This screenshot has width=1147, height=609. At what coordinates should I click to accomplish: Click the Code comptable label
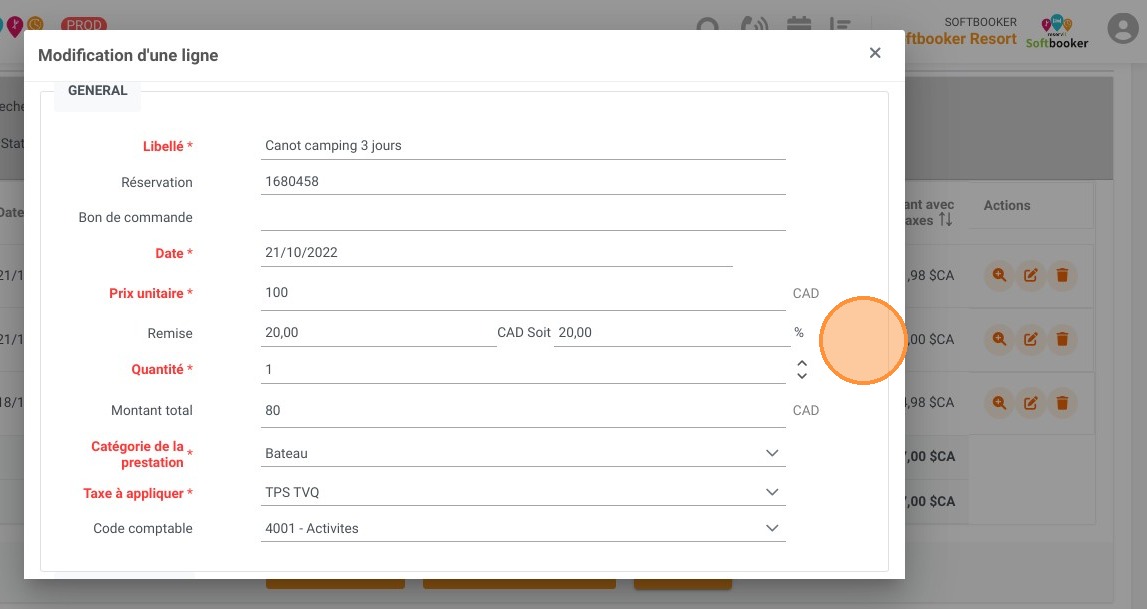click(143, 529)
